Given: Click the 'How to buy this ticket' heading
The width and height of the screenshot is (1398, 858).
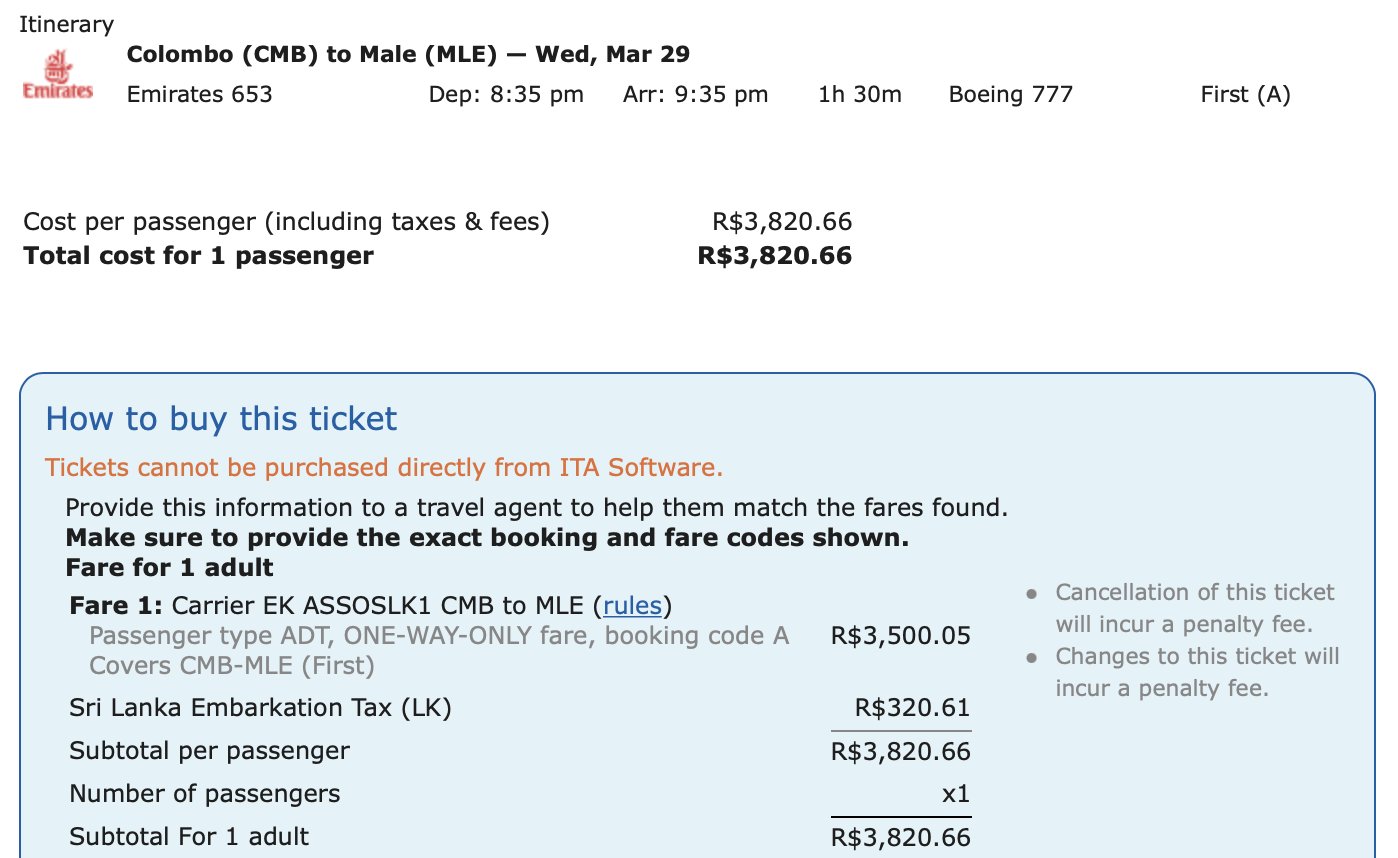Looking at the screenshot, I should pyautogui.click(x=221, y=419).
